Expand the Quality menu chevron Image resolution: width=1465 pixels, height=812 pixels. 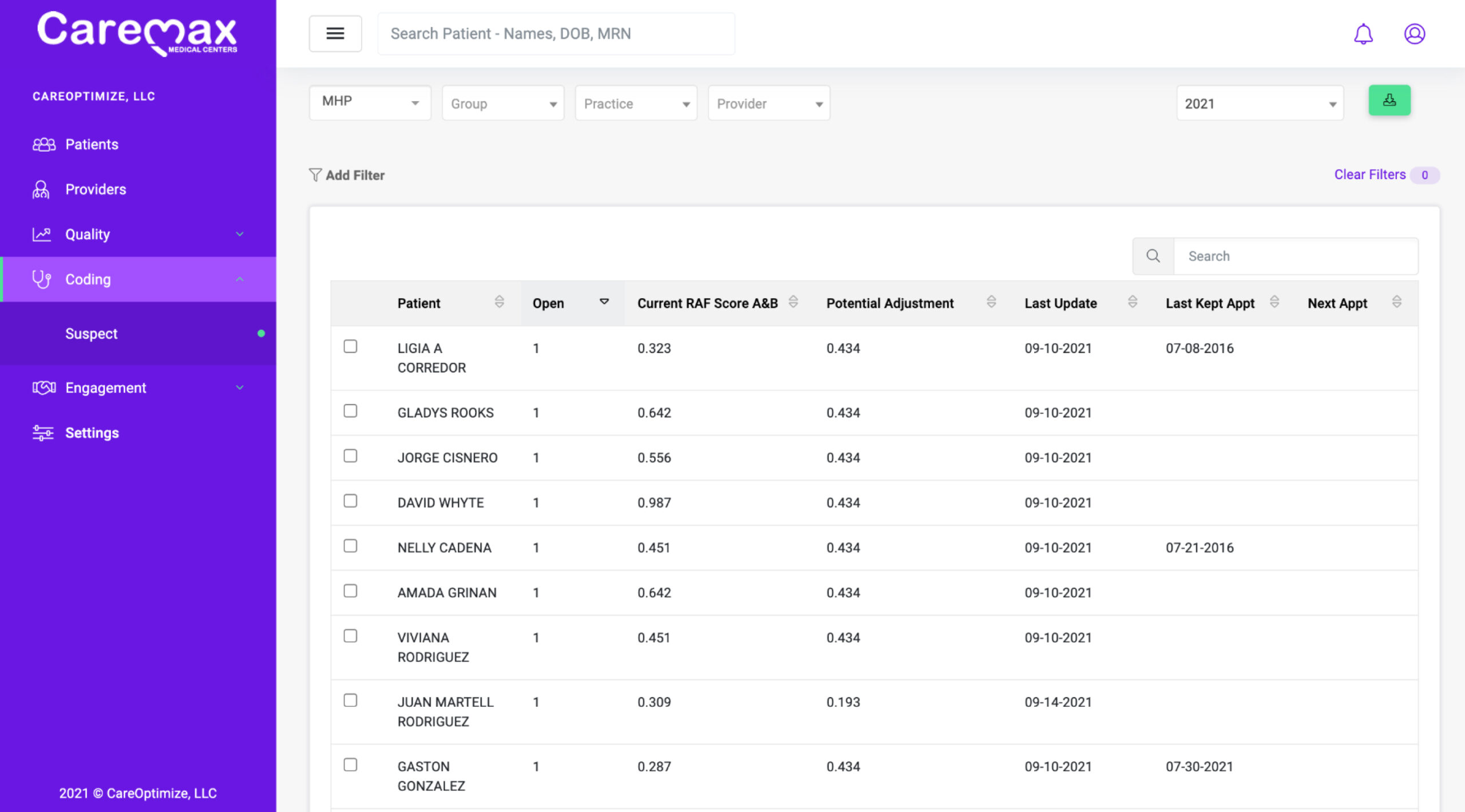tap(240, 234)
